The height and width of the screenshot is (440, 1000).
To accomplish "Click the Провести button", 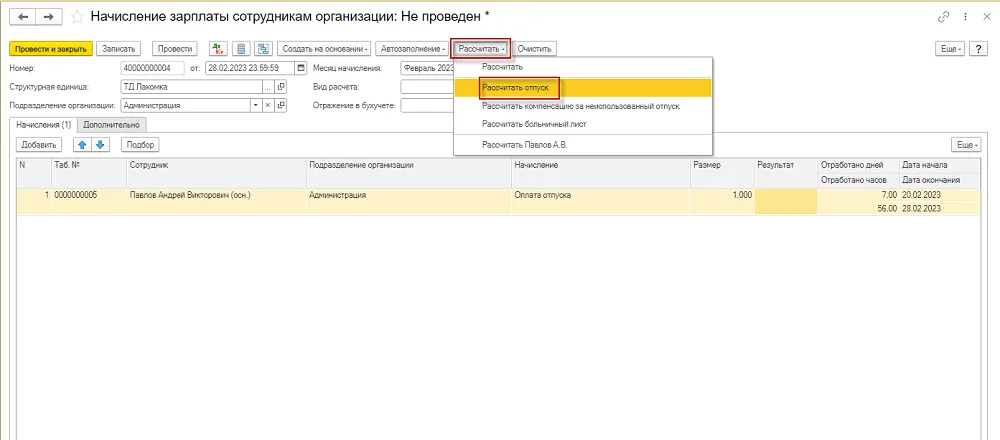I will pos(175,48).
